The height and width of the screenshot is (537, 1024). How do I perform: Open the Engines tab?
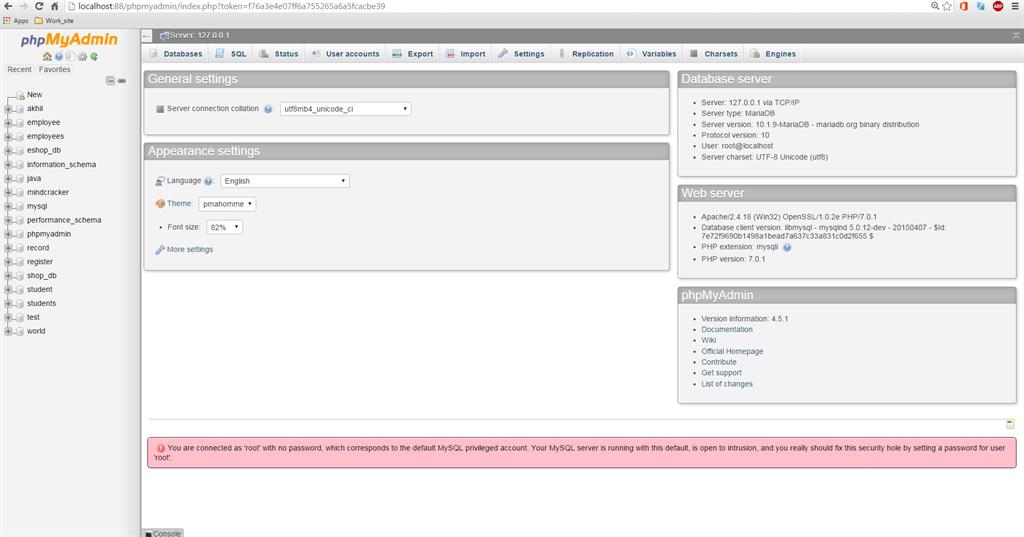point(773,54)
